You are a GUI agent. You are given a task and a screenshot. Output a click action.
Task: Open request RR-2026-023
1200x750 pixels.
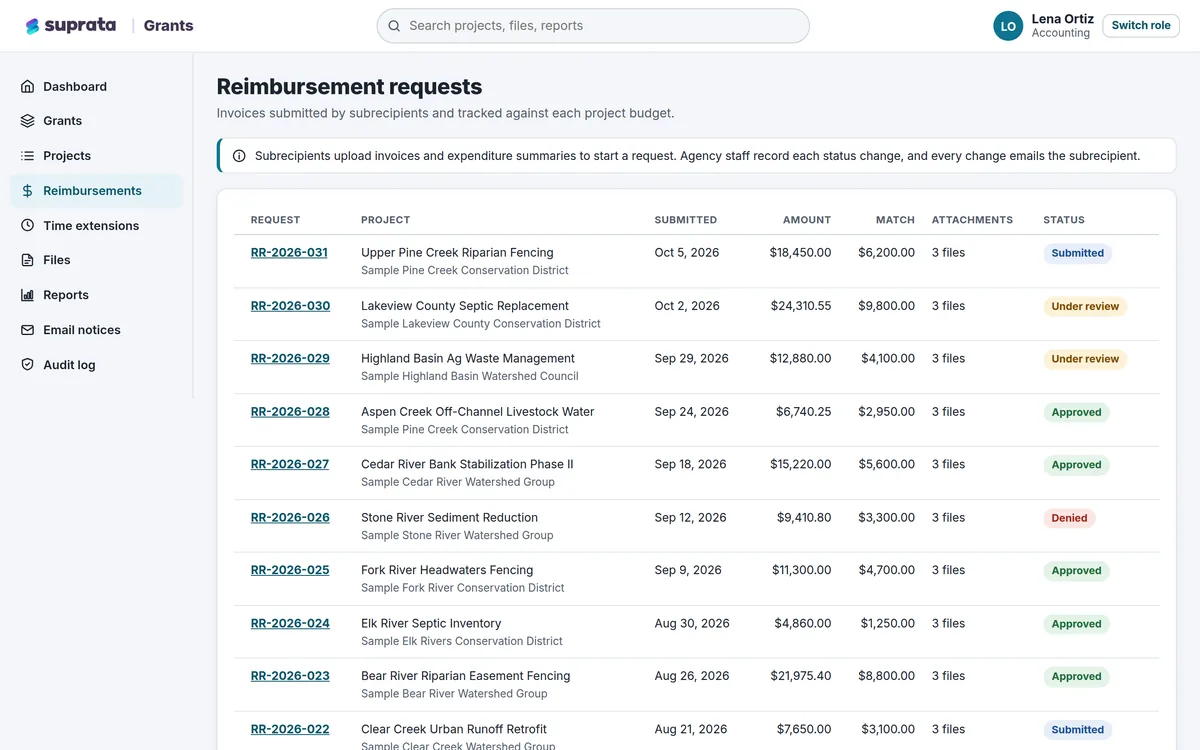click(290, 676)
